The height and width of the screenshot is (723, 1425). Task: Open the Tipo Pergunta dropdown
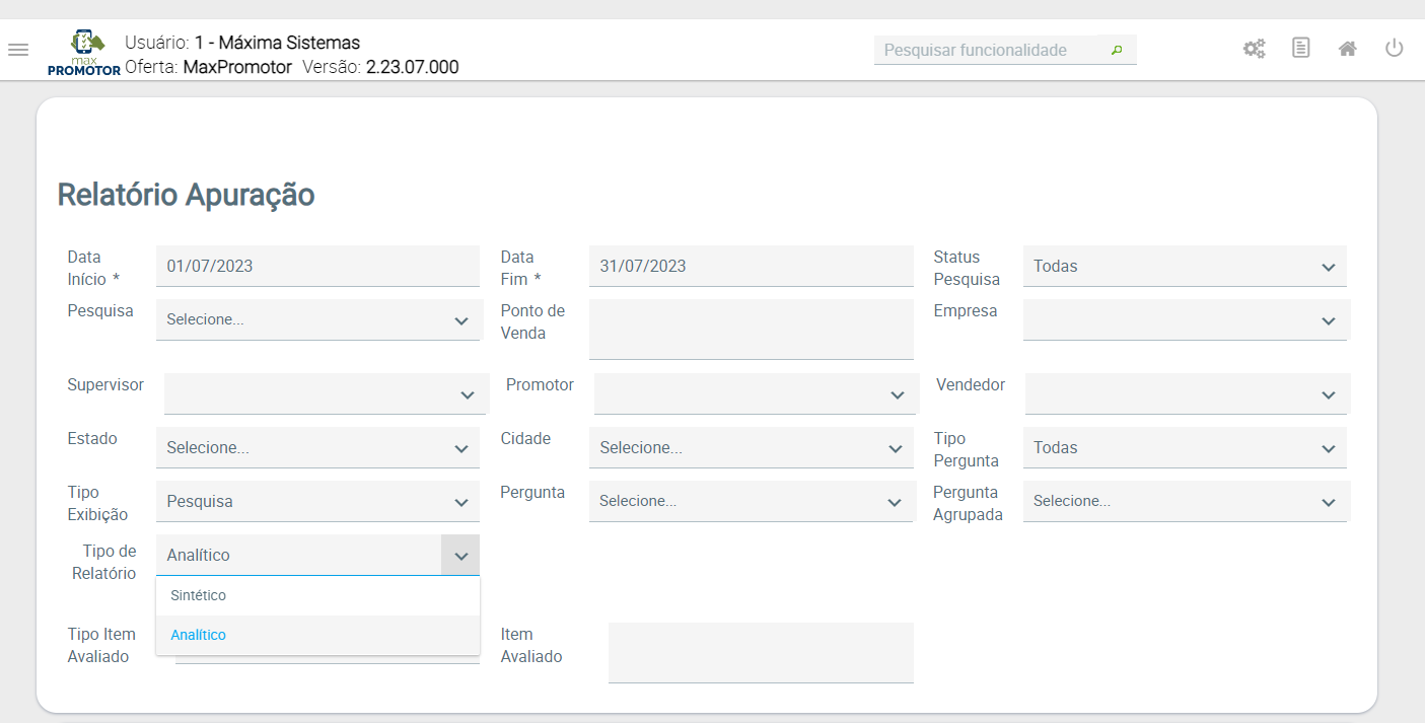(1185, 448)
